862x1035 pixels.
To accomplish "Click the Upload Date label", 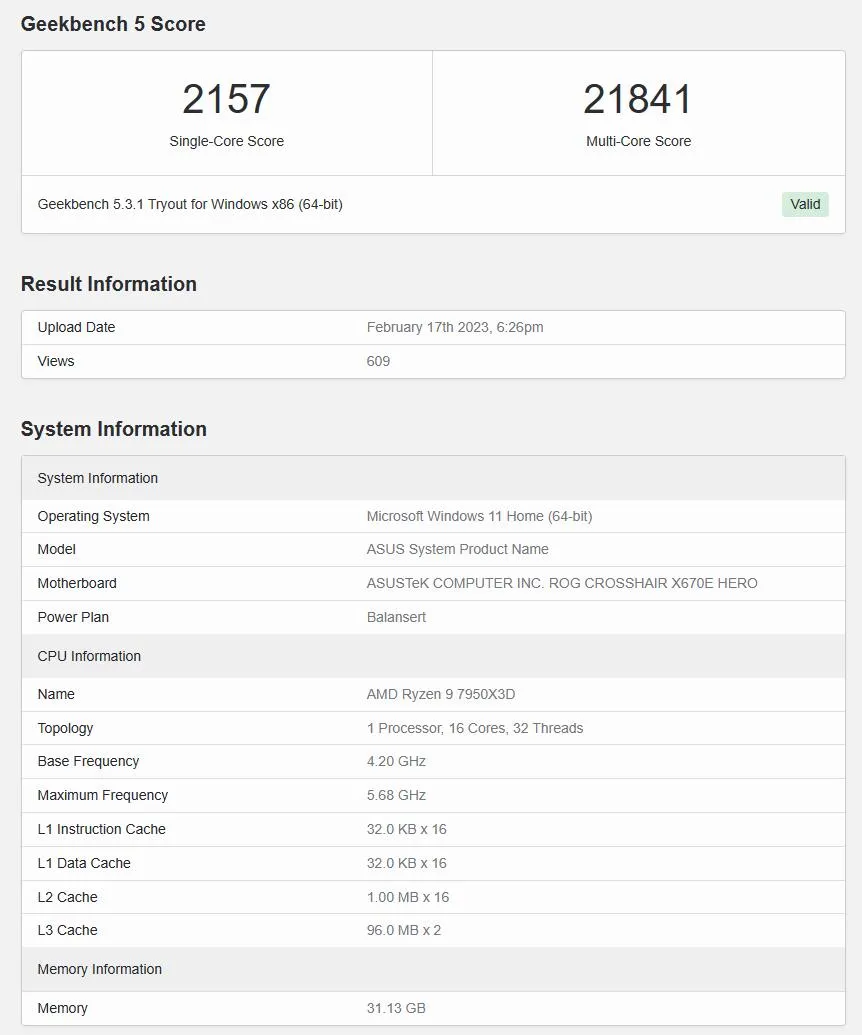I will point(76,327).
